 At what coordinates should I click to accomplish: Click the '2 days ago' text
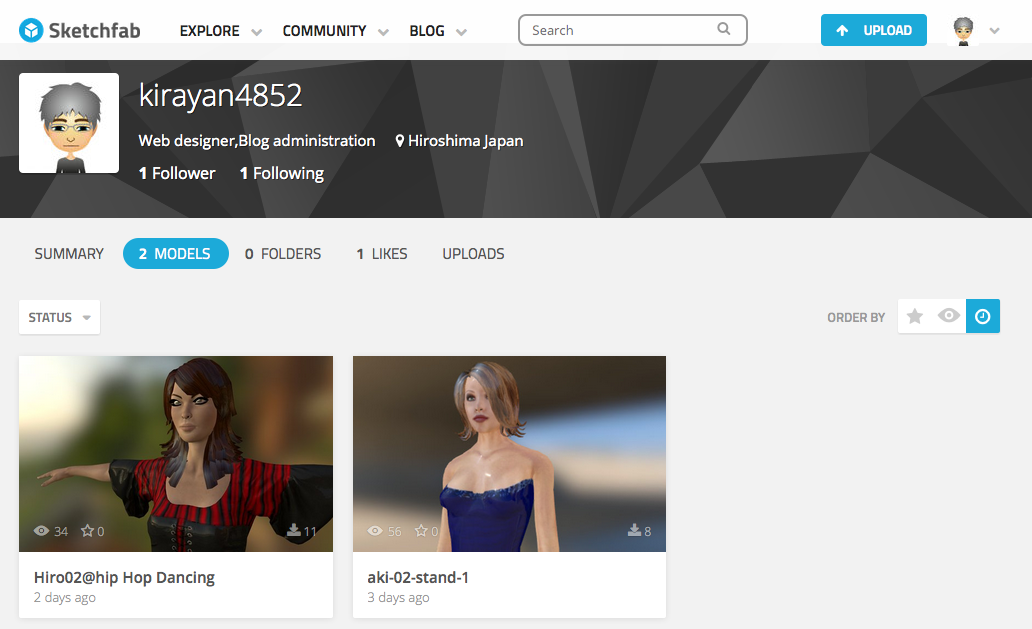click(64, 597)
